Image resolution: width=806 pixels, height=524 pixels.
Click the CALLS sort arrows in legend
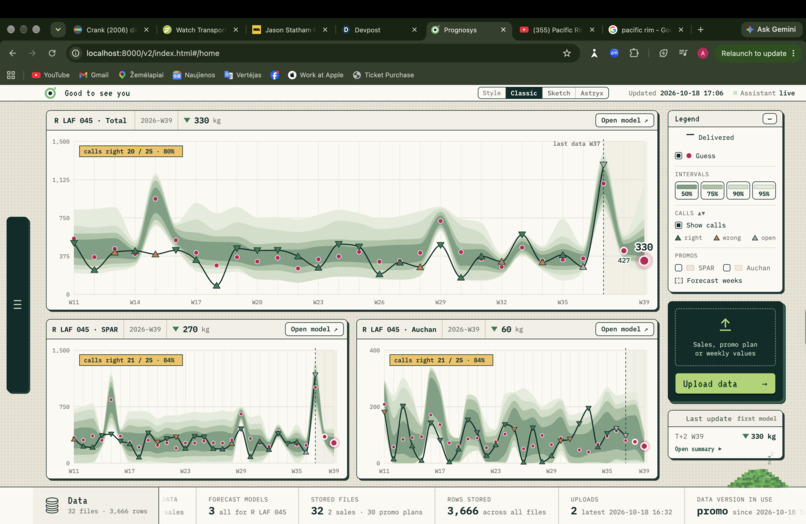pyautogui.click(x=702, y=213)
